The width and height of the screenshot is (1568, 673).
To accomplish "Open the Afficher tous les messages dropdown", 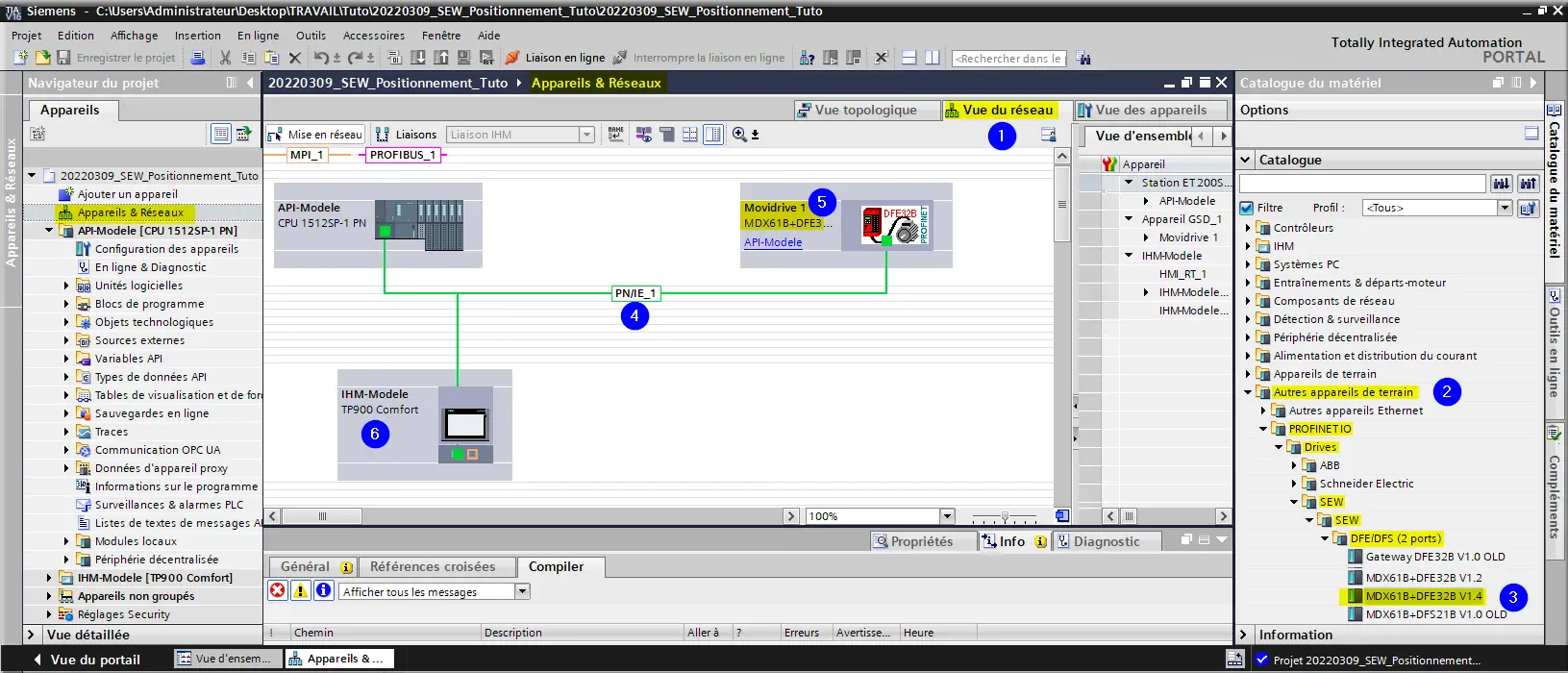I will point(523,591).
